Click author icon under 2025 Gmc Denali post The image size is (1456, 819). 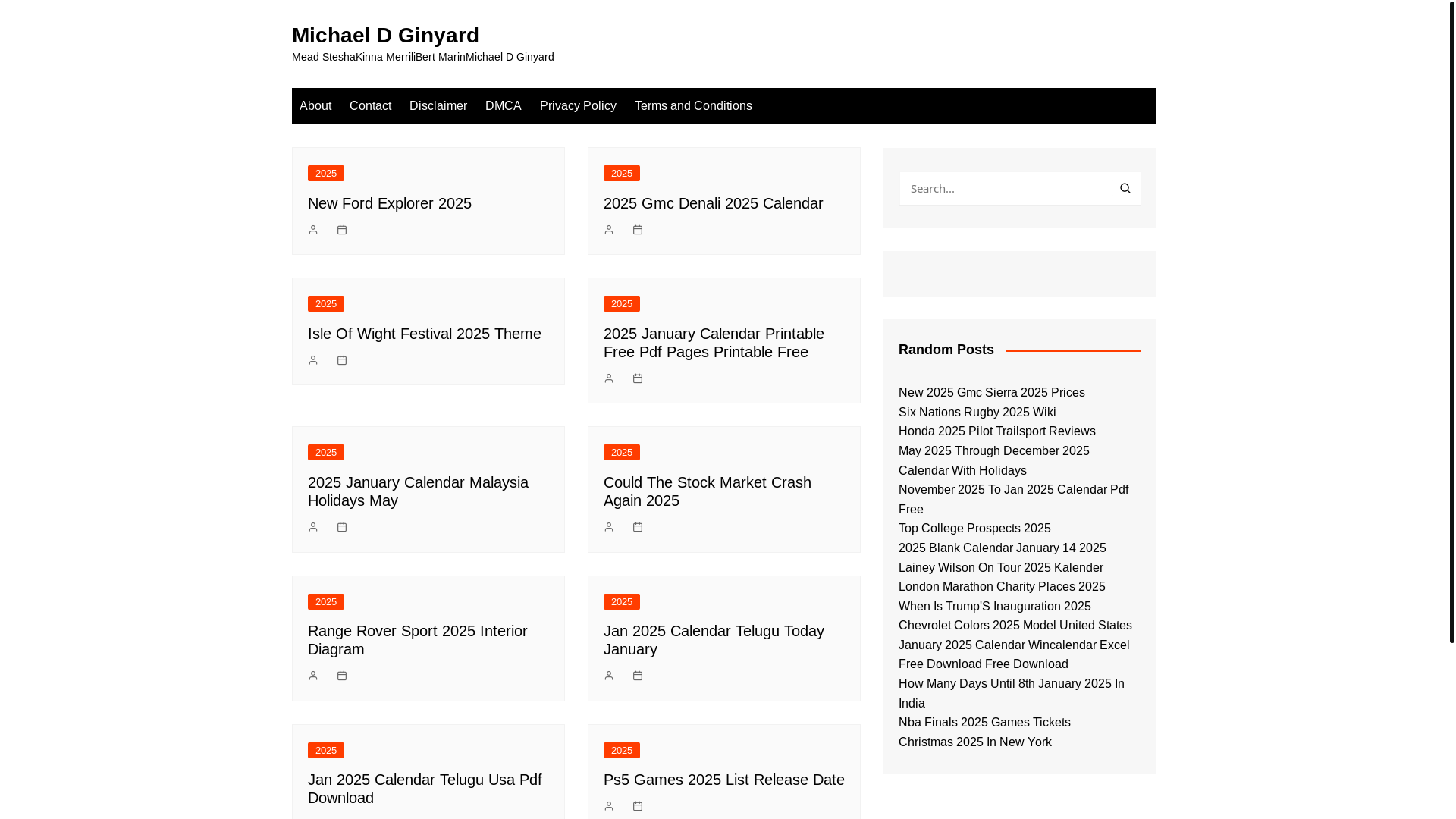coord(609,230)
